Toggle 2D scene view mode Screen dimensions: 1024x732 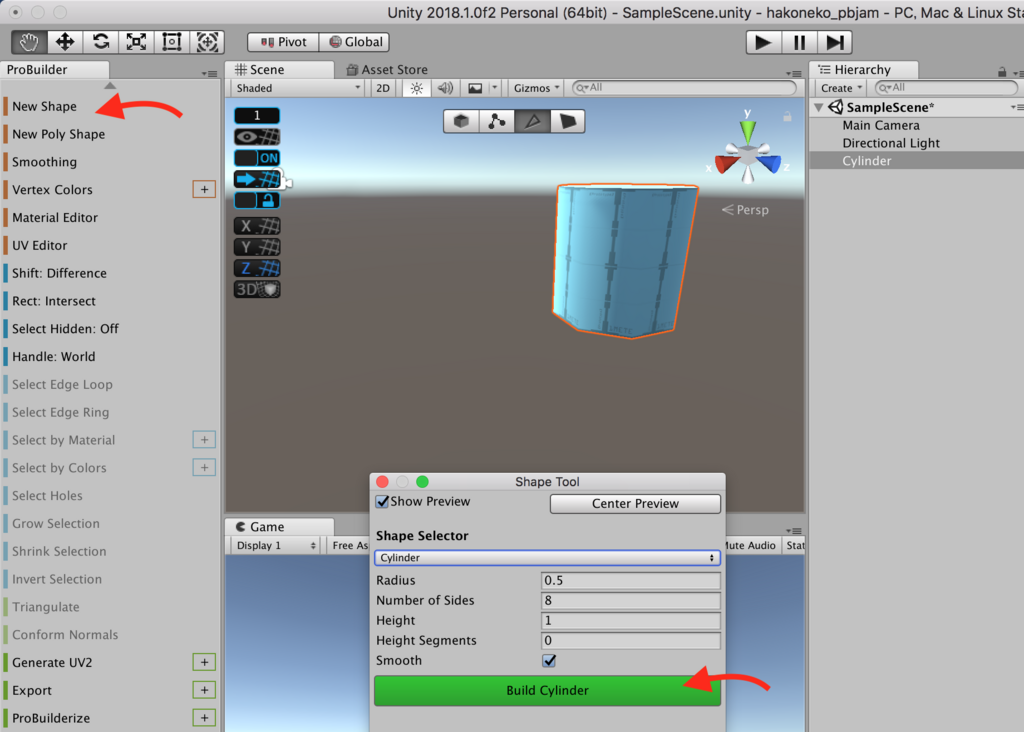tap(383, 88)
